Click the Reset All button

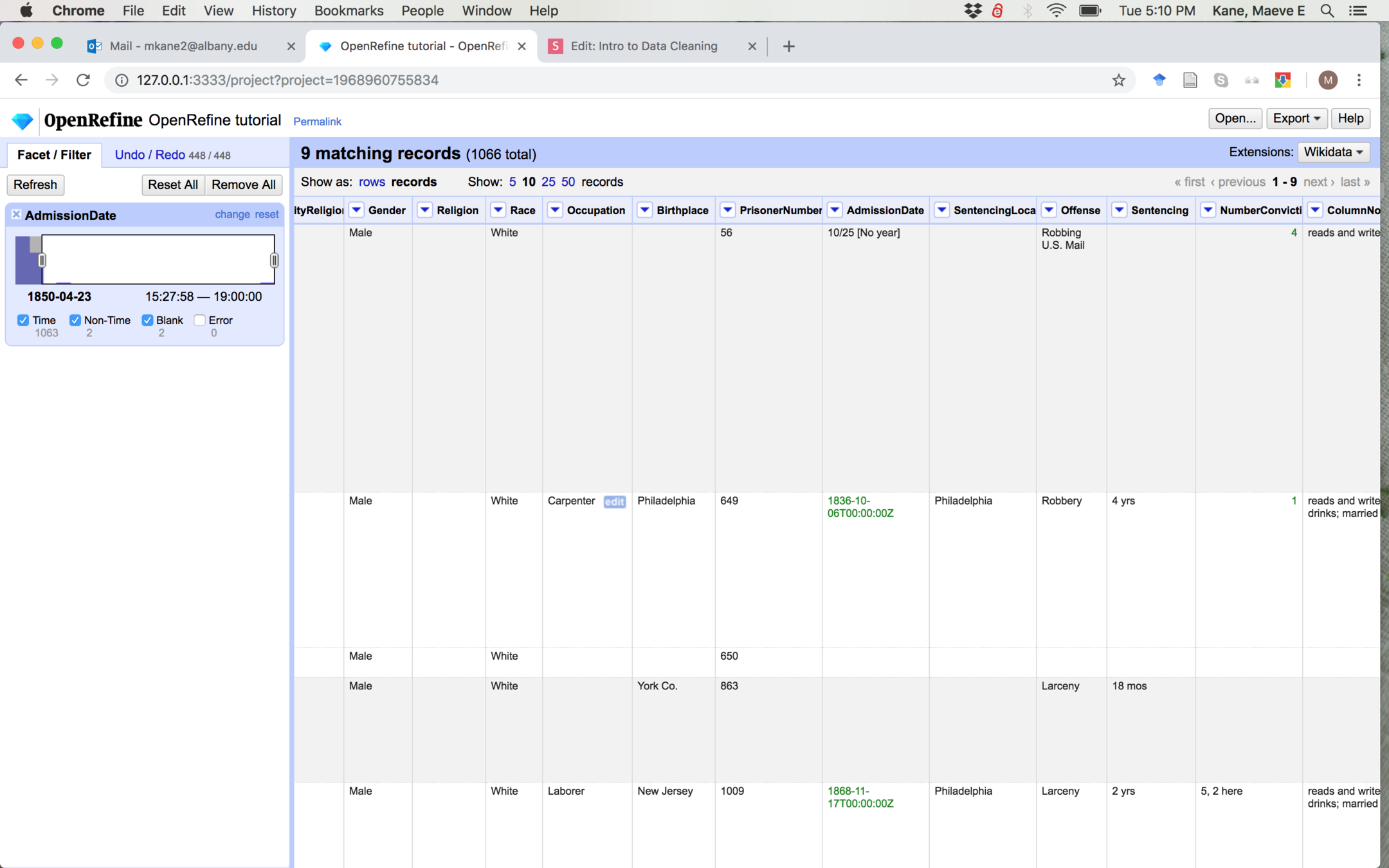pos(172,185)
